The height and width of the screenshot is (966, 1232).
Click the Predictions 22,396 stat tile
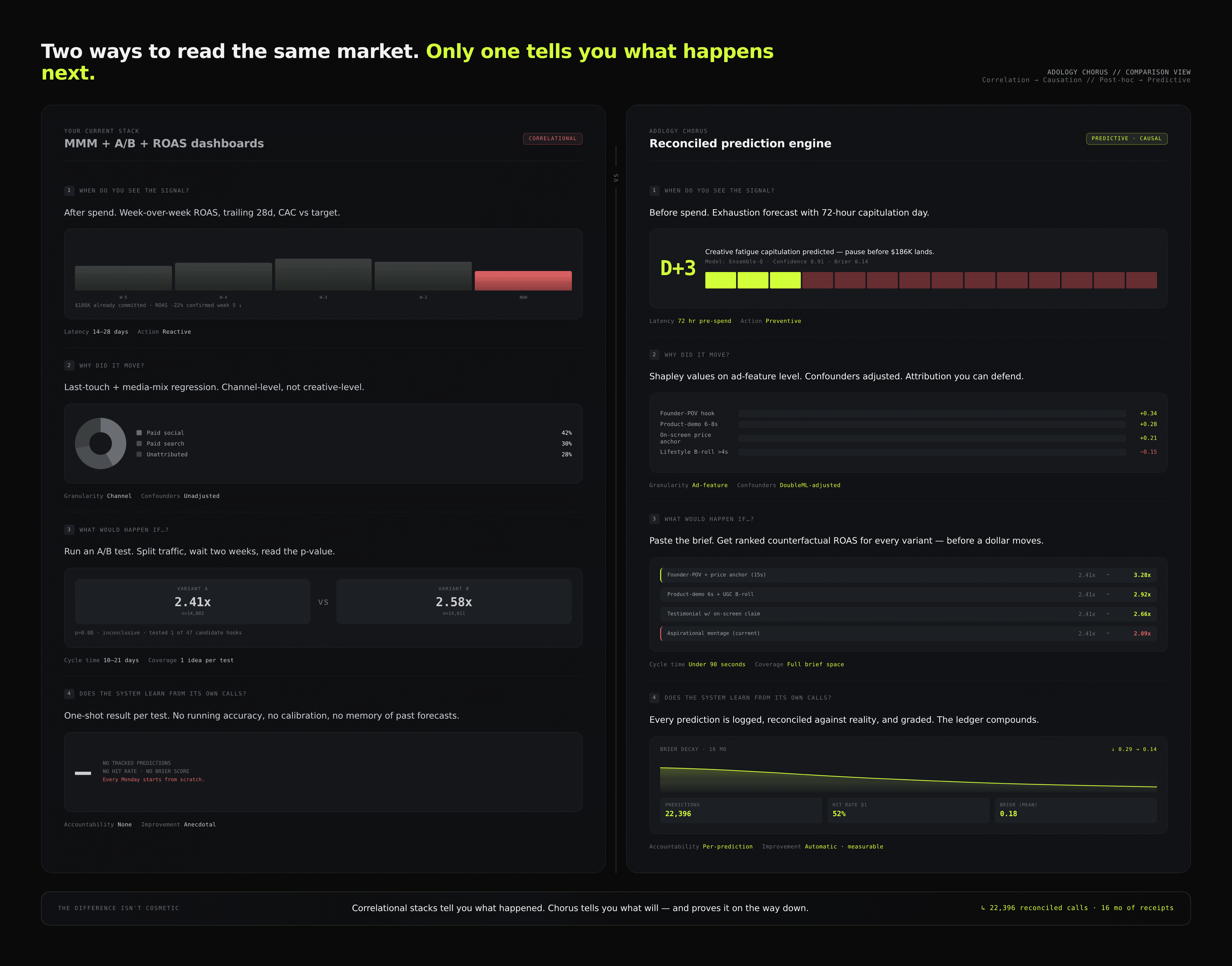740,810
